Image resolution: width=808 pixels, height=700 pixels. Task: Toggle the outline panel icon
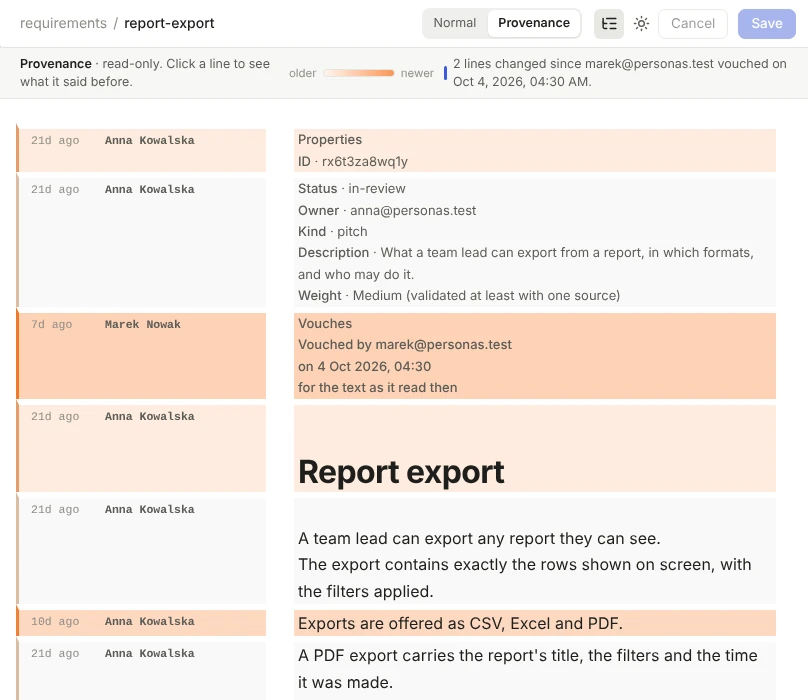coord(609,24)
